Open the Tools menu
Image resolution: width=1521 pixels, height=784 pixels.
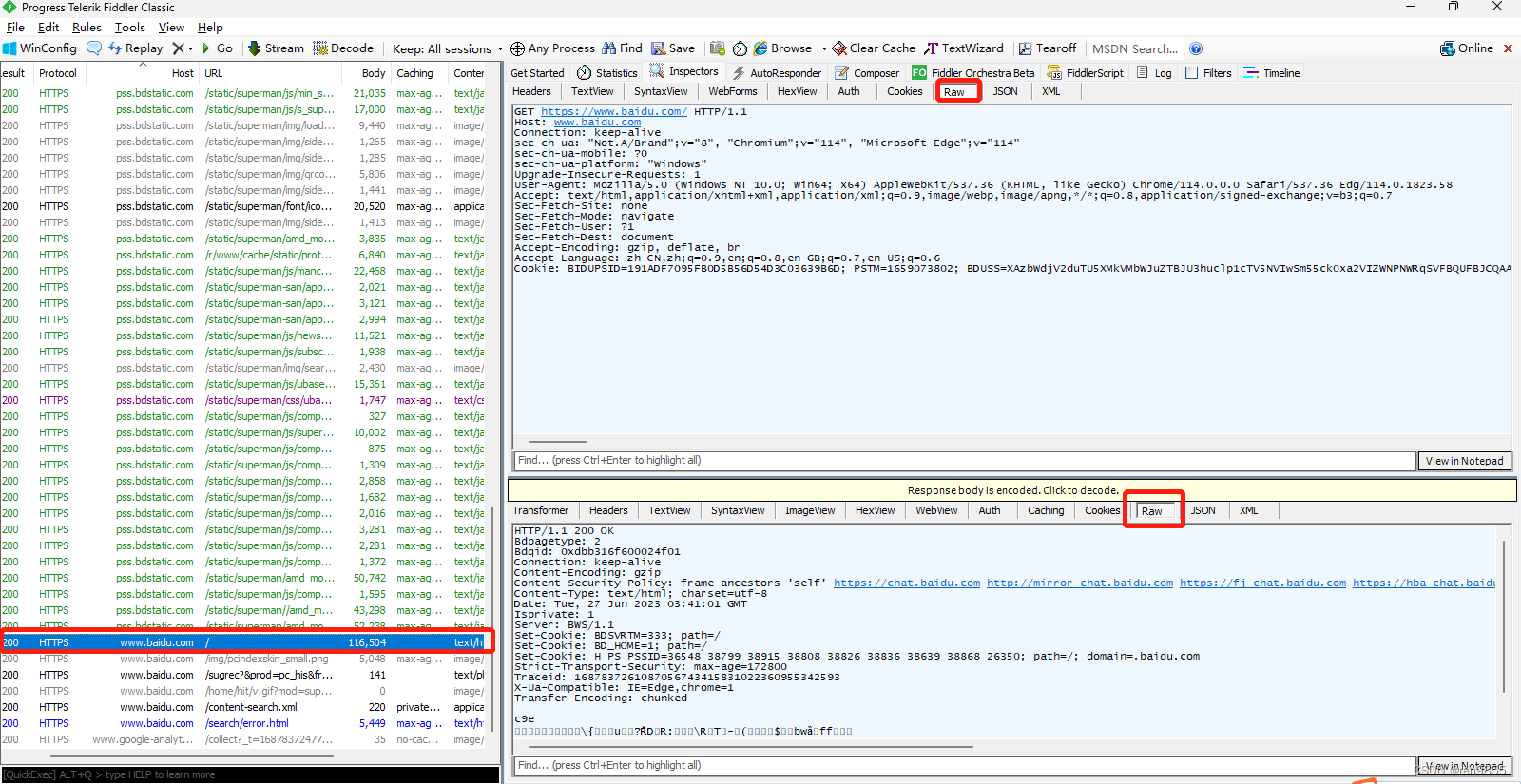pos(130,28)
